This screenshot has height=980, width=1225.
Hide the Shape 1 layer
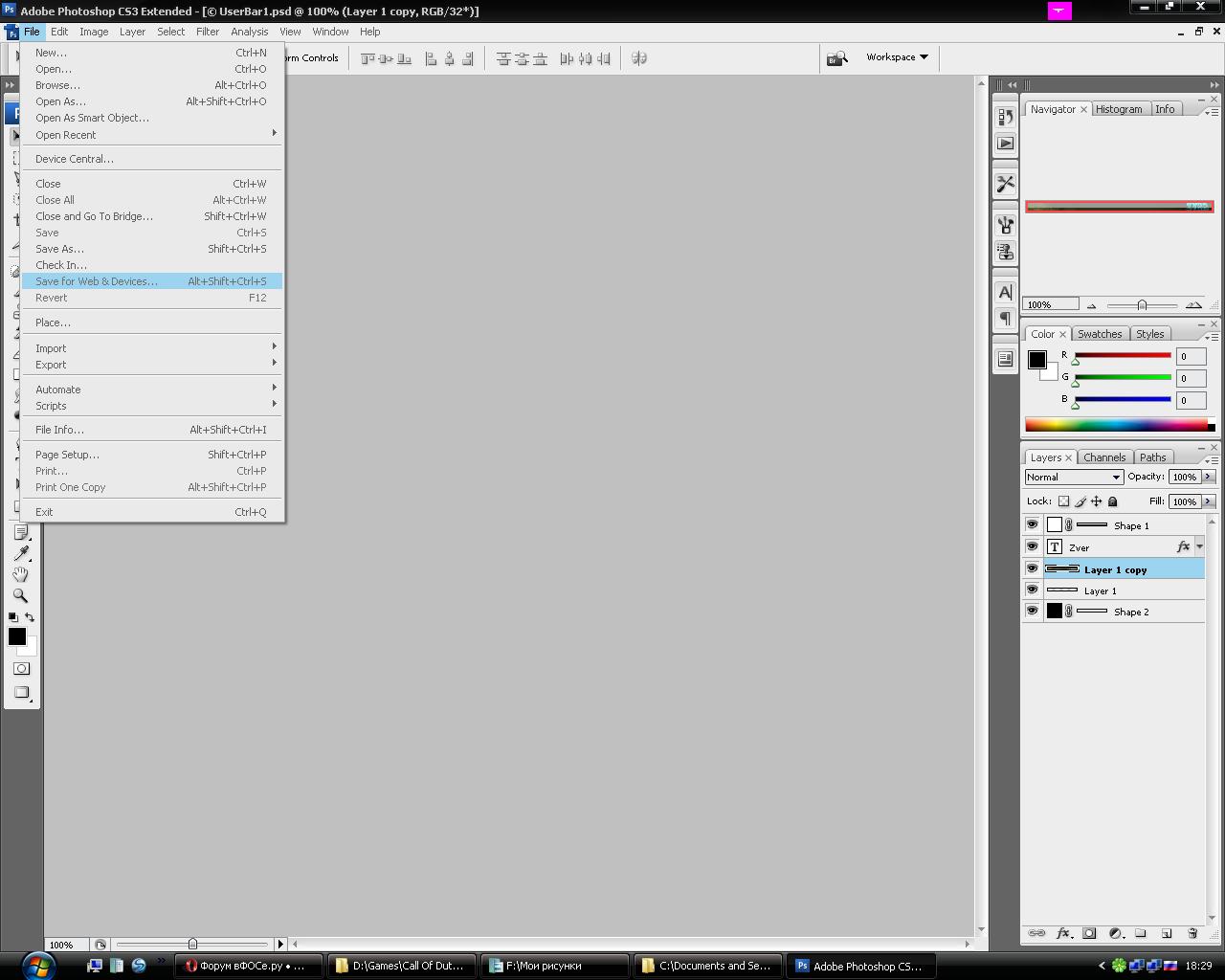[x=1032, y=524]
